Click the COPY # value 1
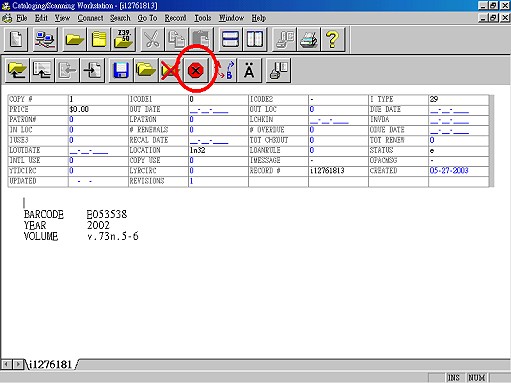This screenshot has width=511, height=383. [x=71, y=99]
